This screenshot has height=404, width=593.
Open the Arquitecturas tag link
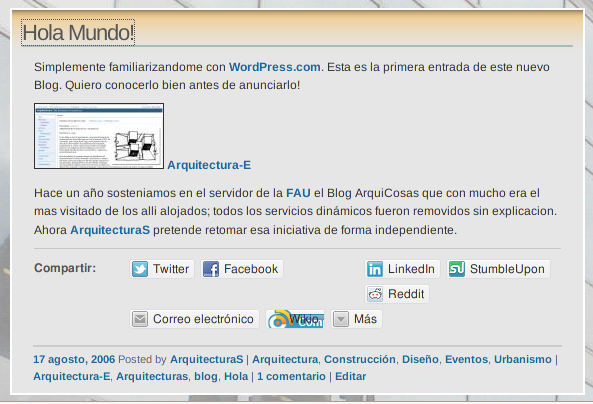click(x=152, y=376)
